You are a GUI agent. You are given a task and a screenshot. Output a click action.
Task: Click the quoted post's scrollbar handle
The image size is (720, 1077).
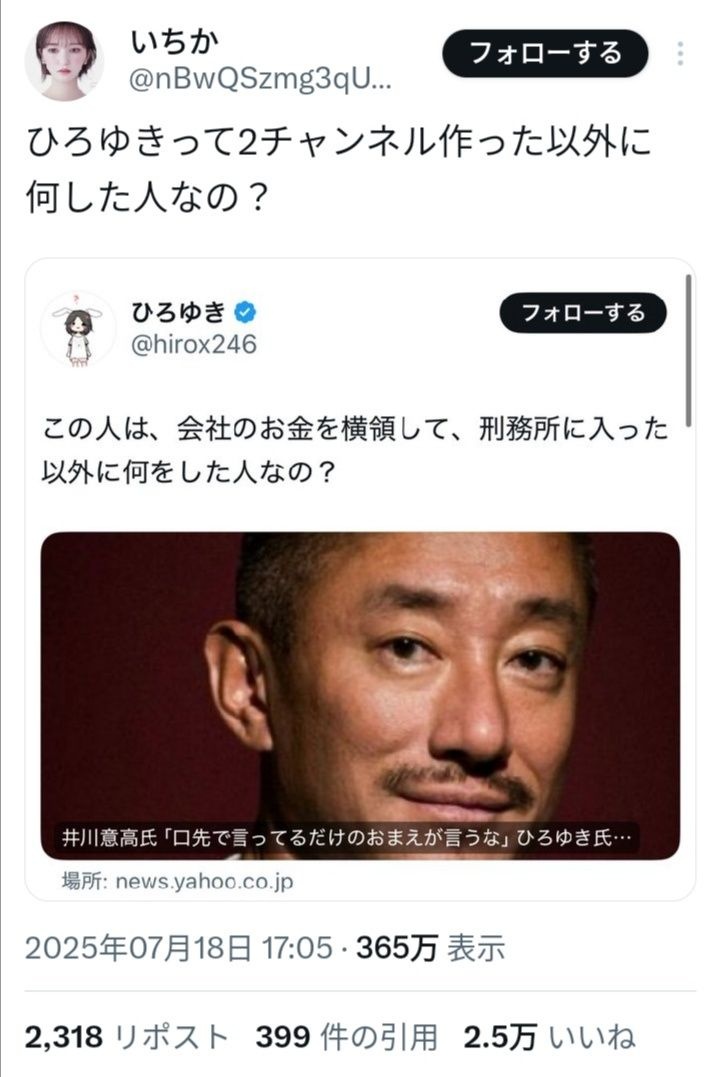point(688,350)
